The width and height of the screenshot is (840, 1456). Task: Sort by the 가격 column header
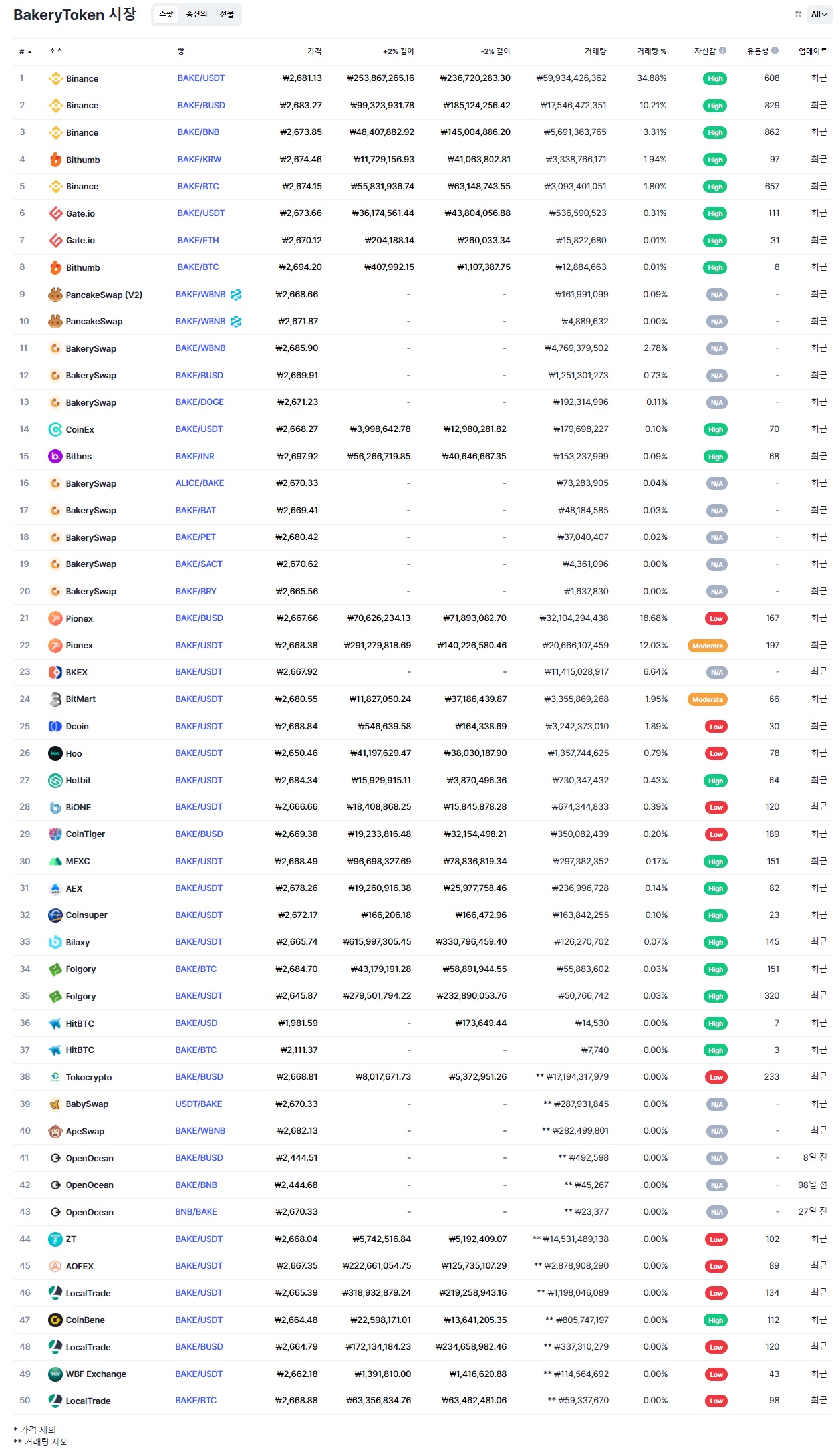click(x=315, y=51)
